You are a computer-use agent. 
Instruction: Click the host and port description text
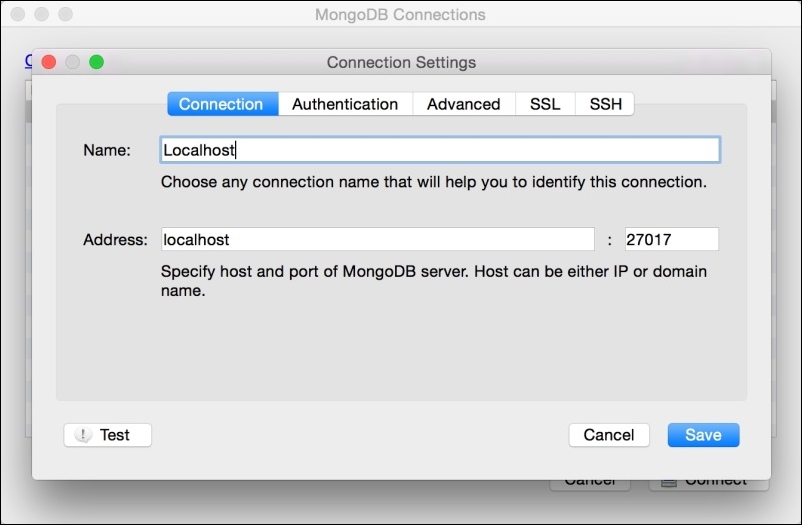click(x=434, y=281)
